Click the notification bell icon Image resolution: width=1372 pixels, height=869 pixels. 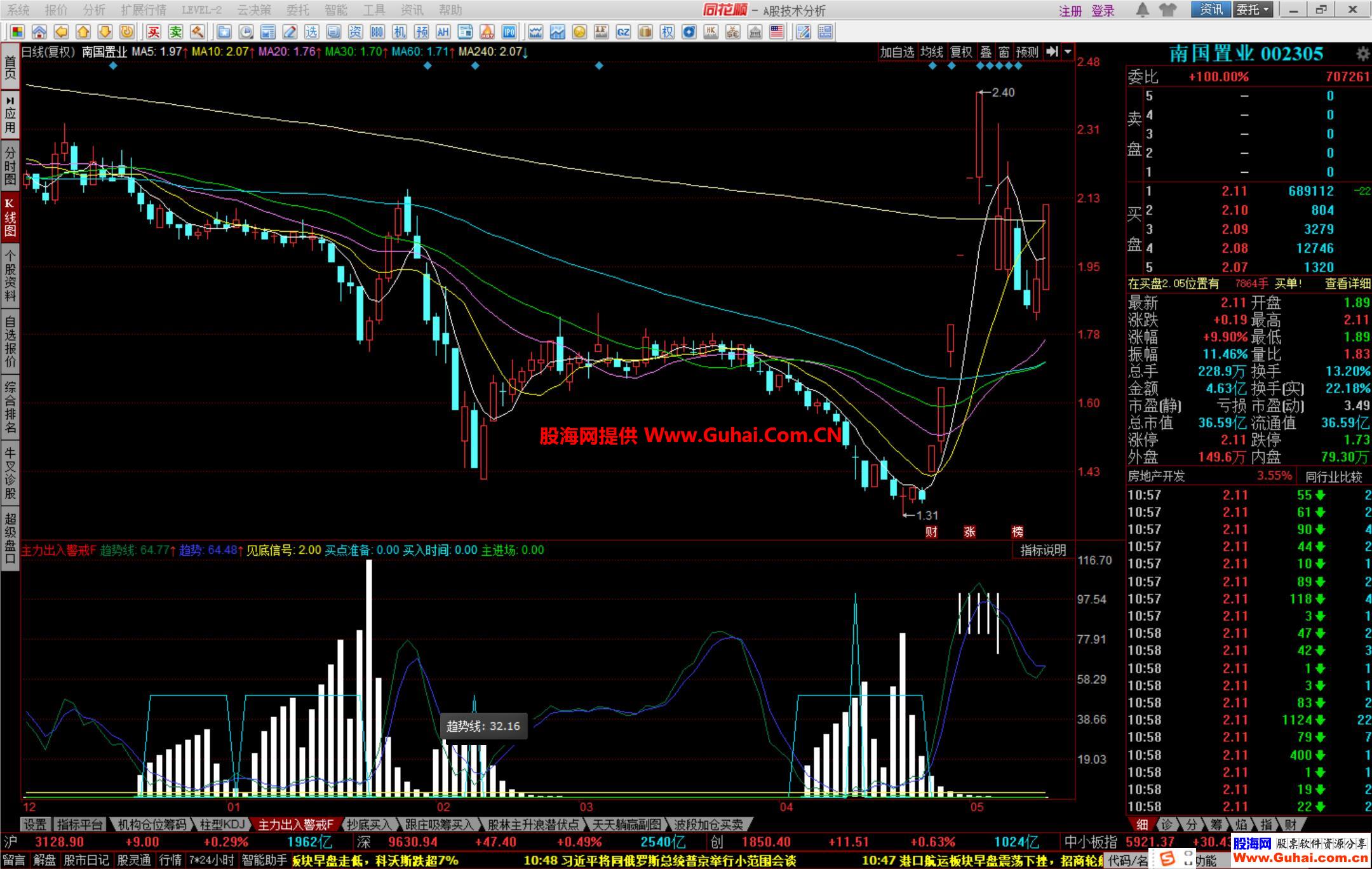tap(1142, 10)
